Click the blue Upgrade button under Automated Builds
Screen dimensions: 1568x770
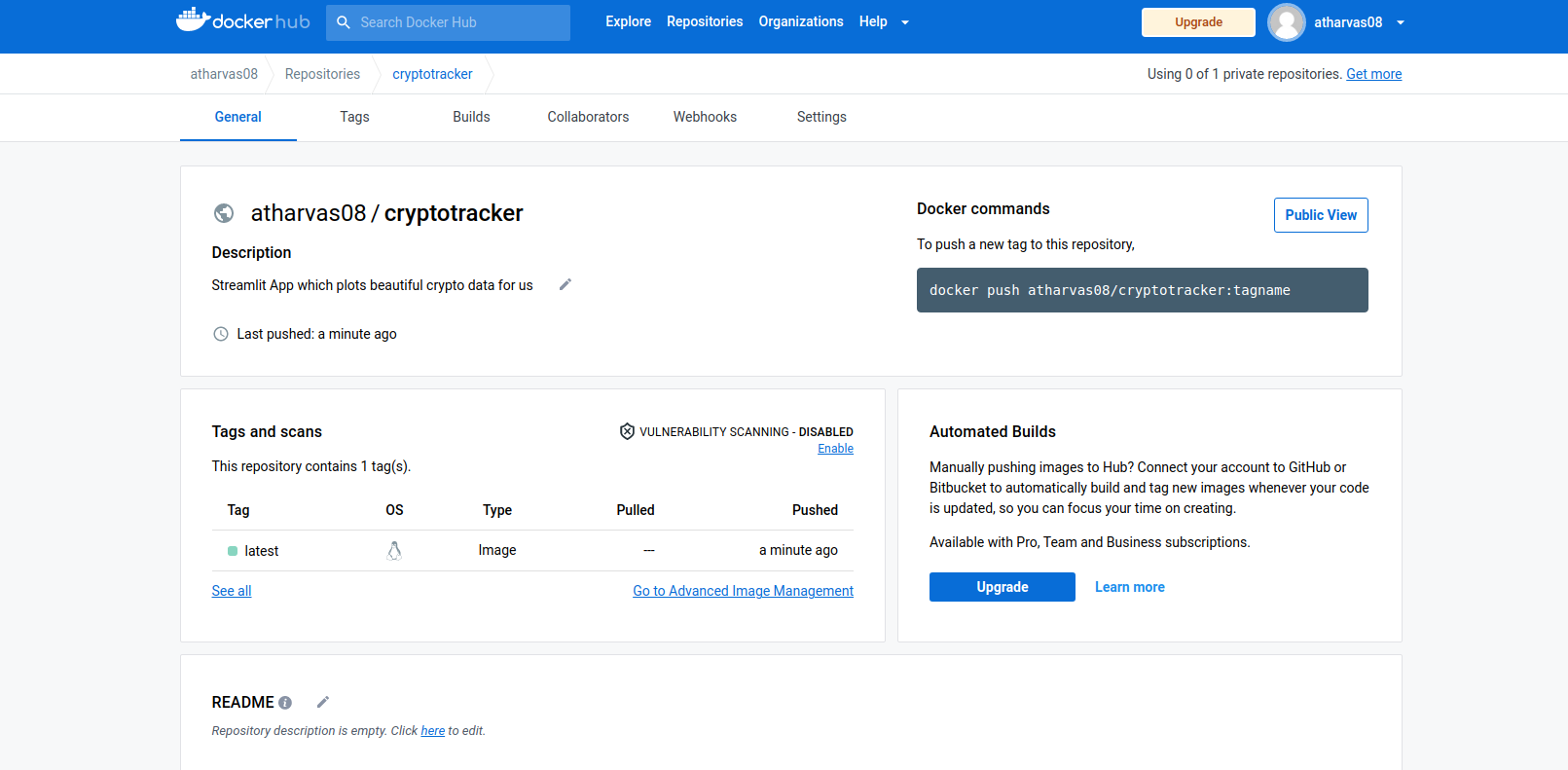click(1003, 587)
